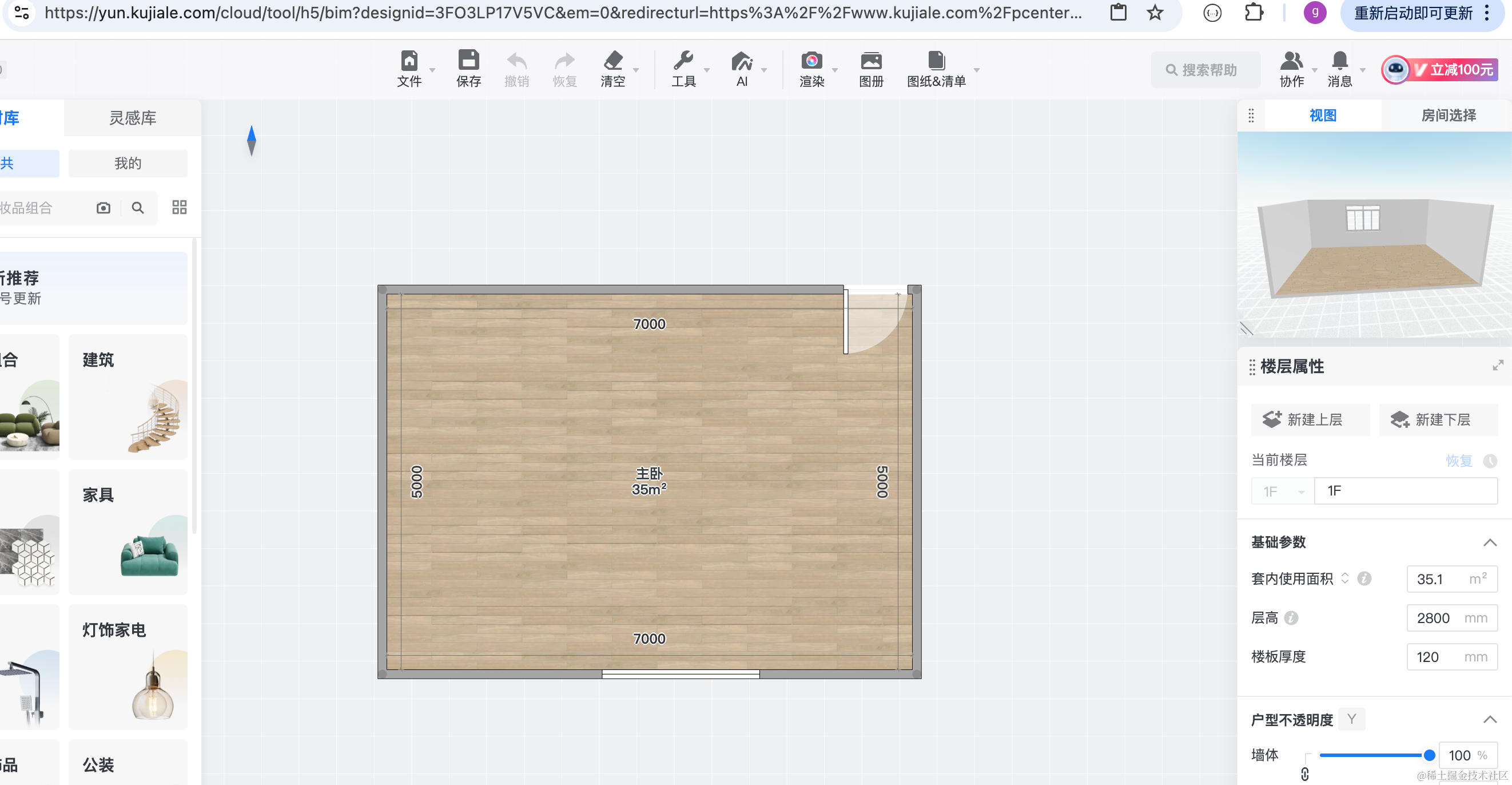The width and height of the screenshot is (1512, 785).
Task: Expand the 楼层属性 panel with the arrows icon
Action: (x=1498, y=366)
